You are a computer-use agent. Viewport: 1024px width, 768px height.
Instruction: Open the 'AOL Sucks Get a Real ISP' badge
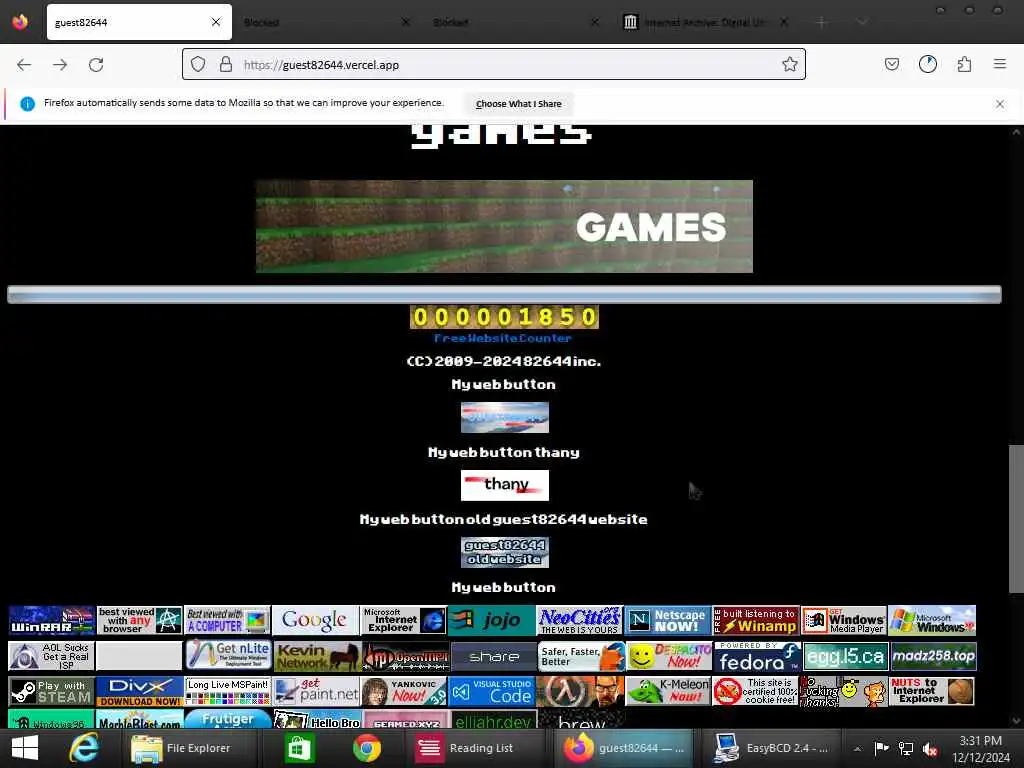(52, 656)
